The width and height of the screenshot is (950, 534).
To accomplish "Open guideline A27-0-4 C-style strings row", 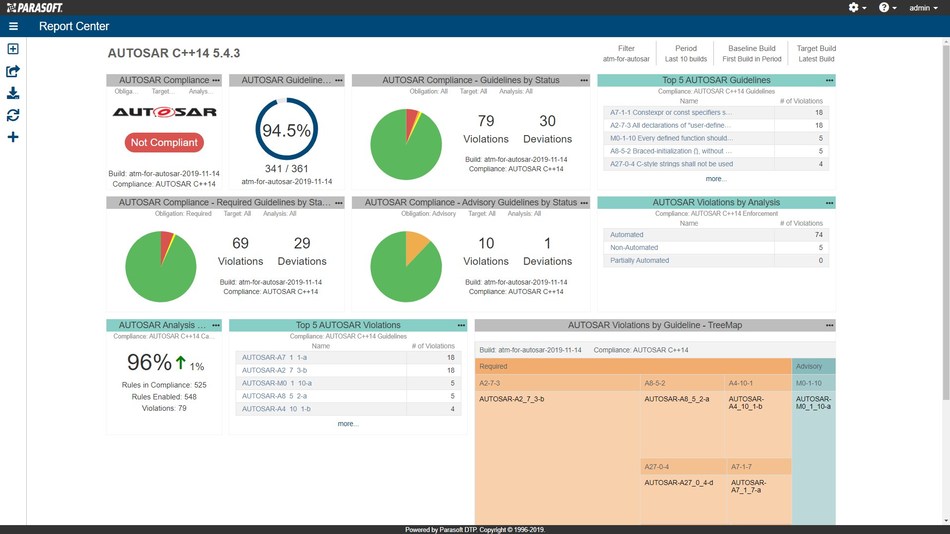I will [671, 164].
